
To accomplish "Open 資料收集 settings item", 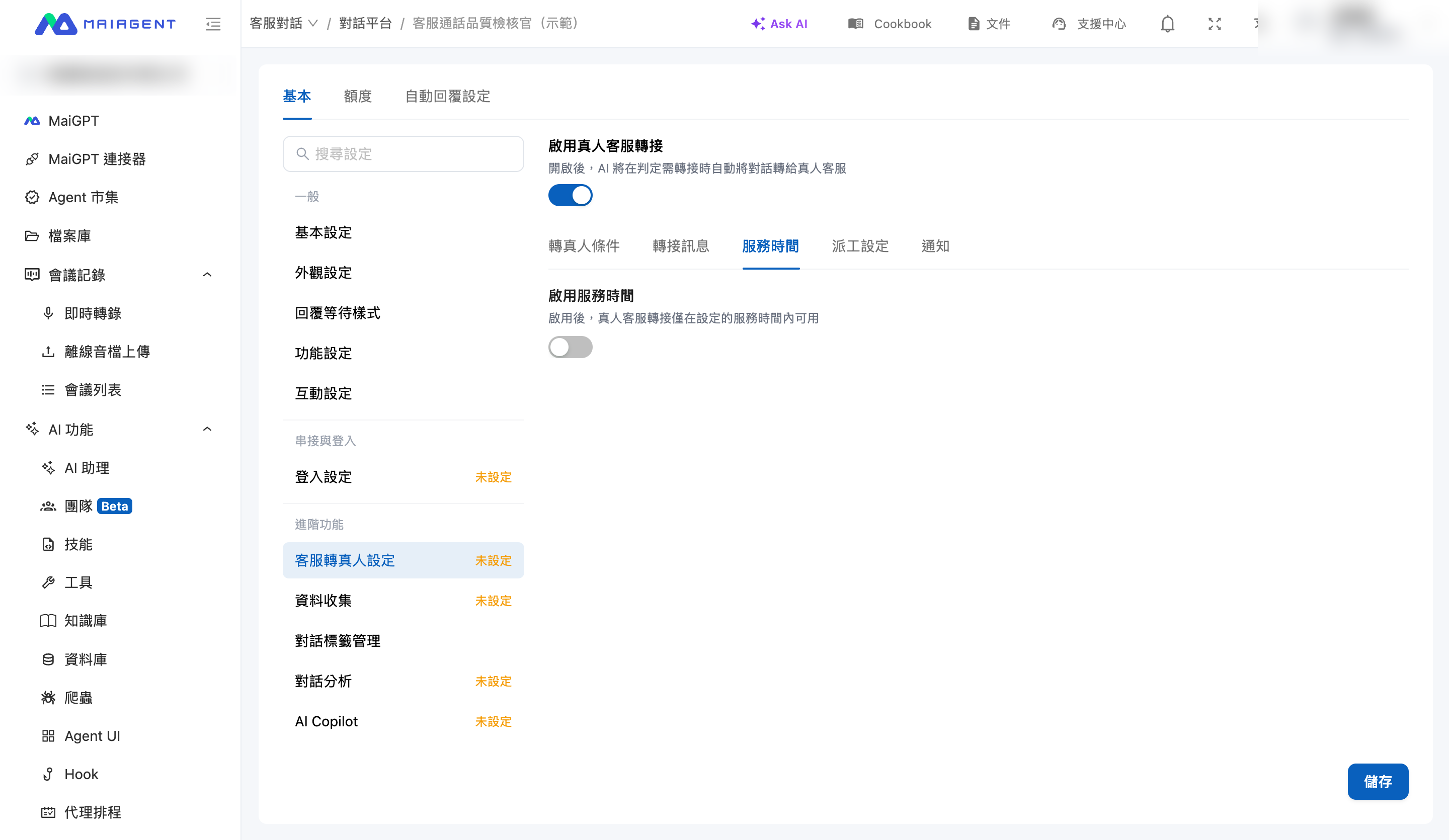I will [403, 601].
